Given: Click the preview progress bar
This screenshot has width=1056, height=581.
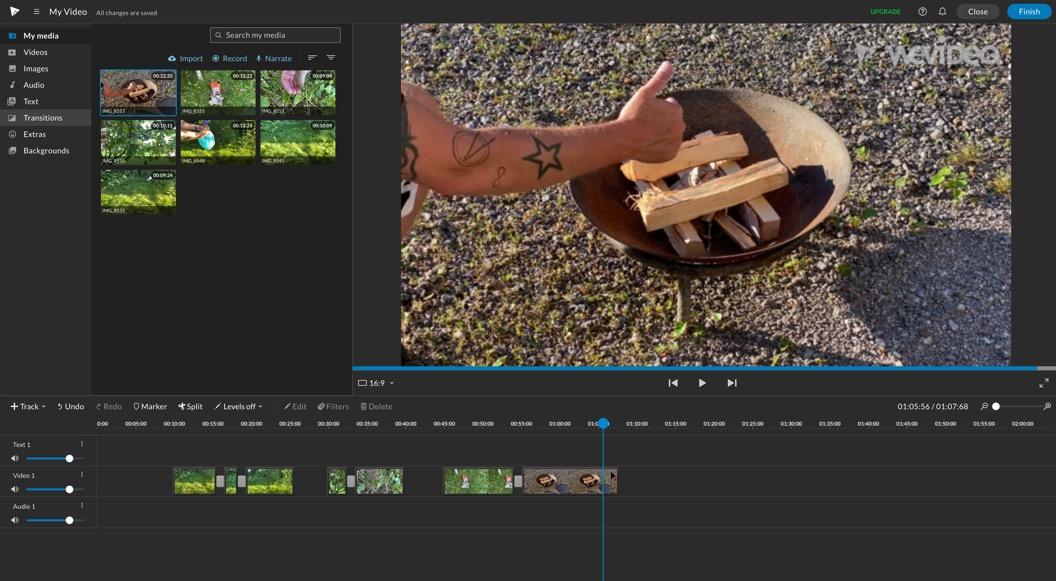Looking at the screenshot, I should (704, 368).
